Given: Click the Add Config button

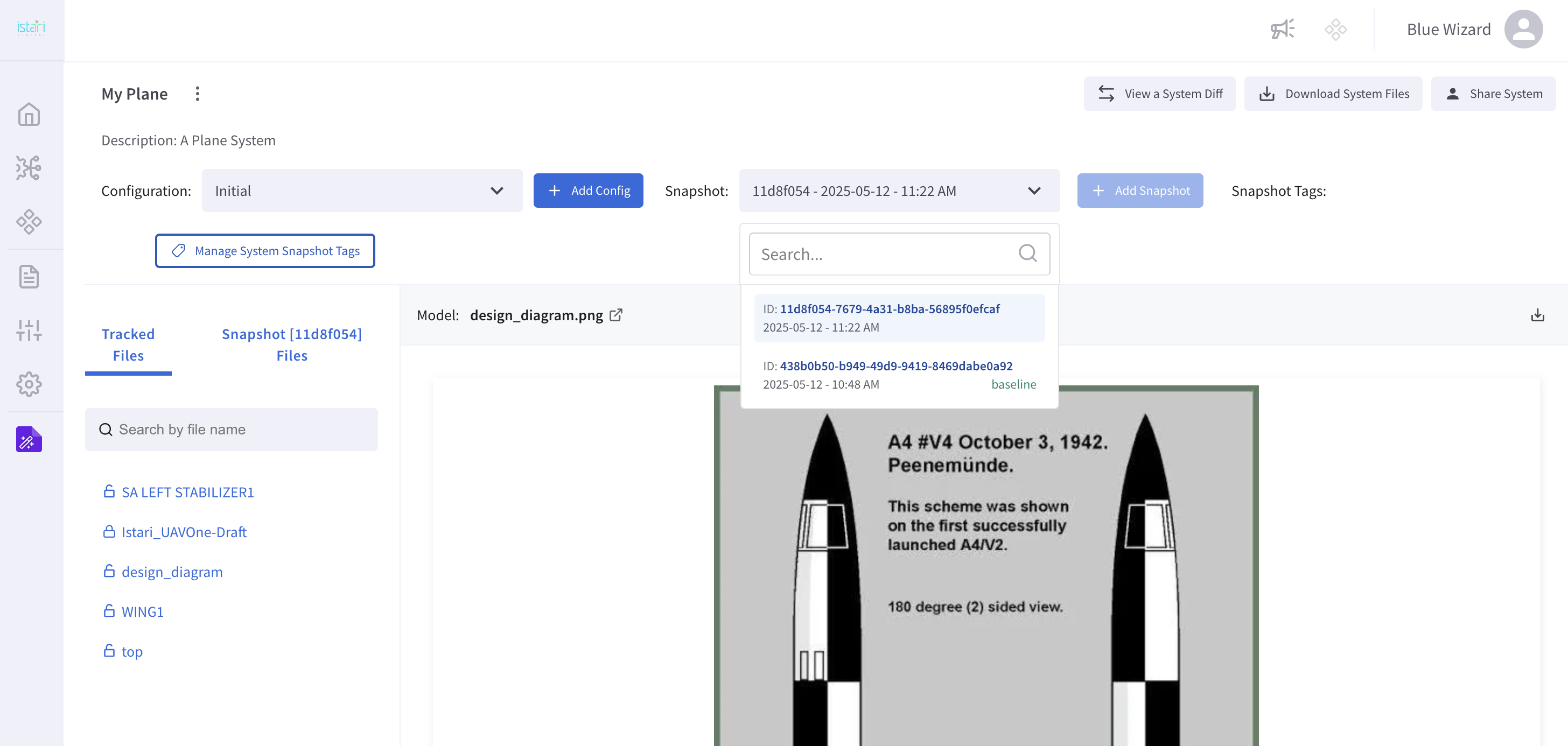Looking at the screenshot, I should coord(588,191).
